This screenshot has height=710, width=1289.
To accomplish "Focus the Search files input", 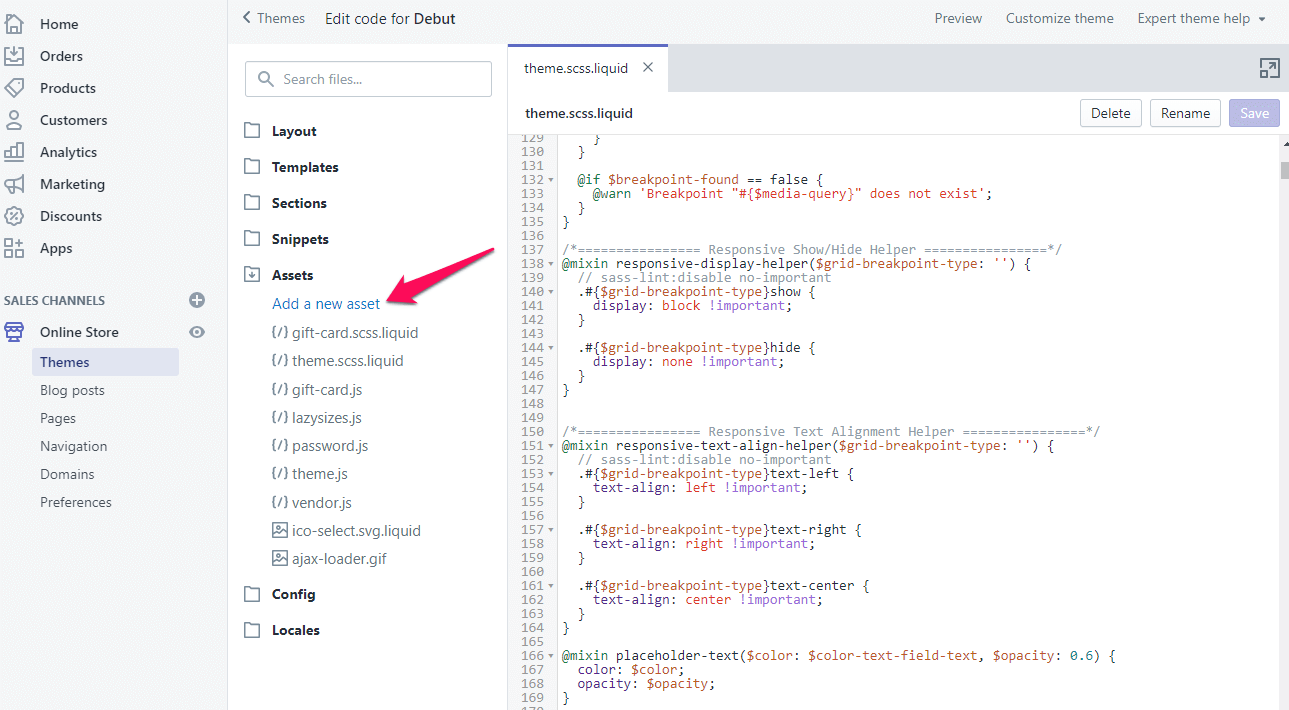I will (368, 79).
